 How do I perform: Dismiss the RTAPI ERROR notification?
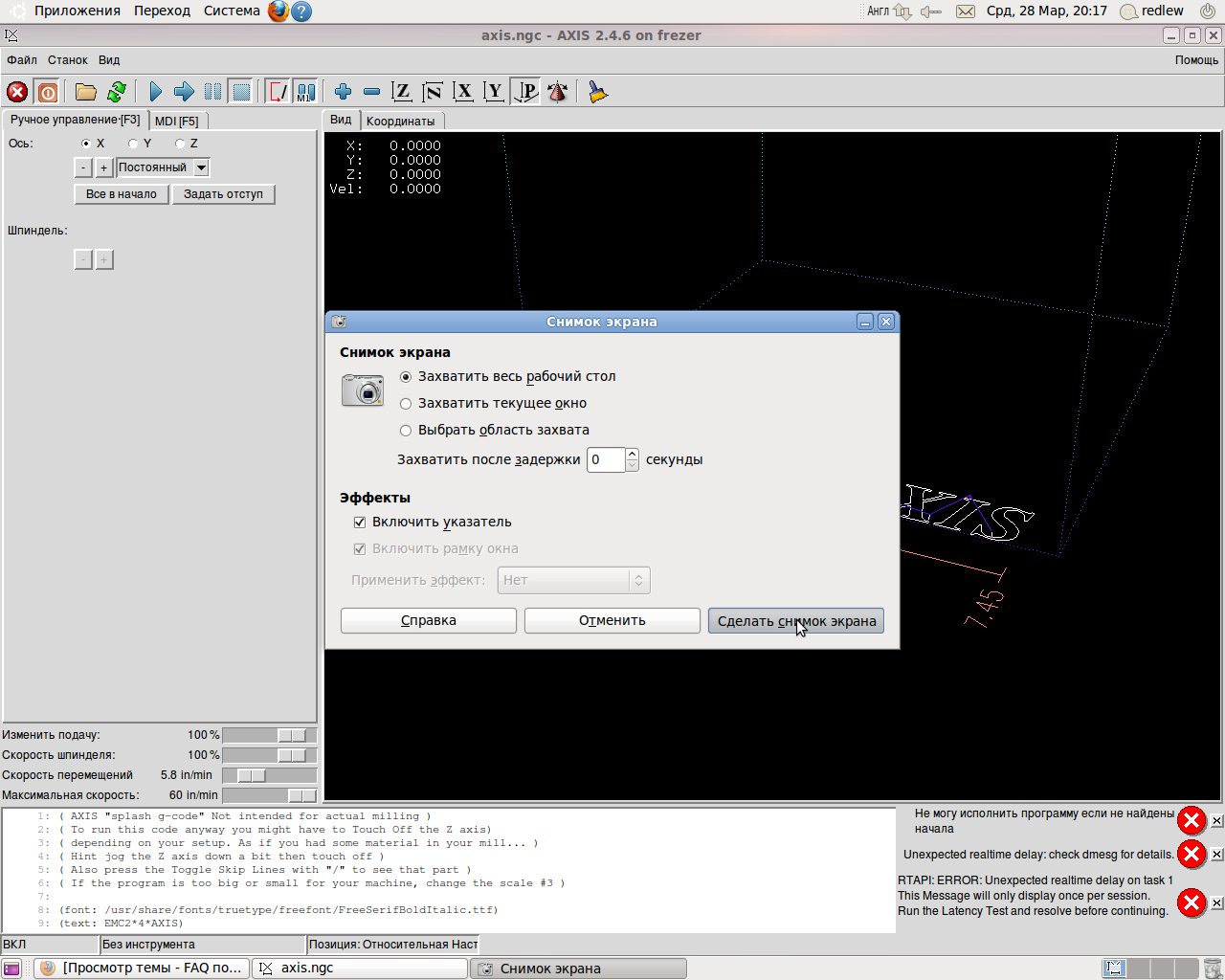(1216, 902)
